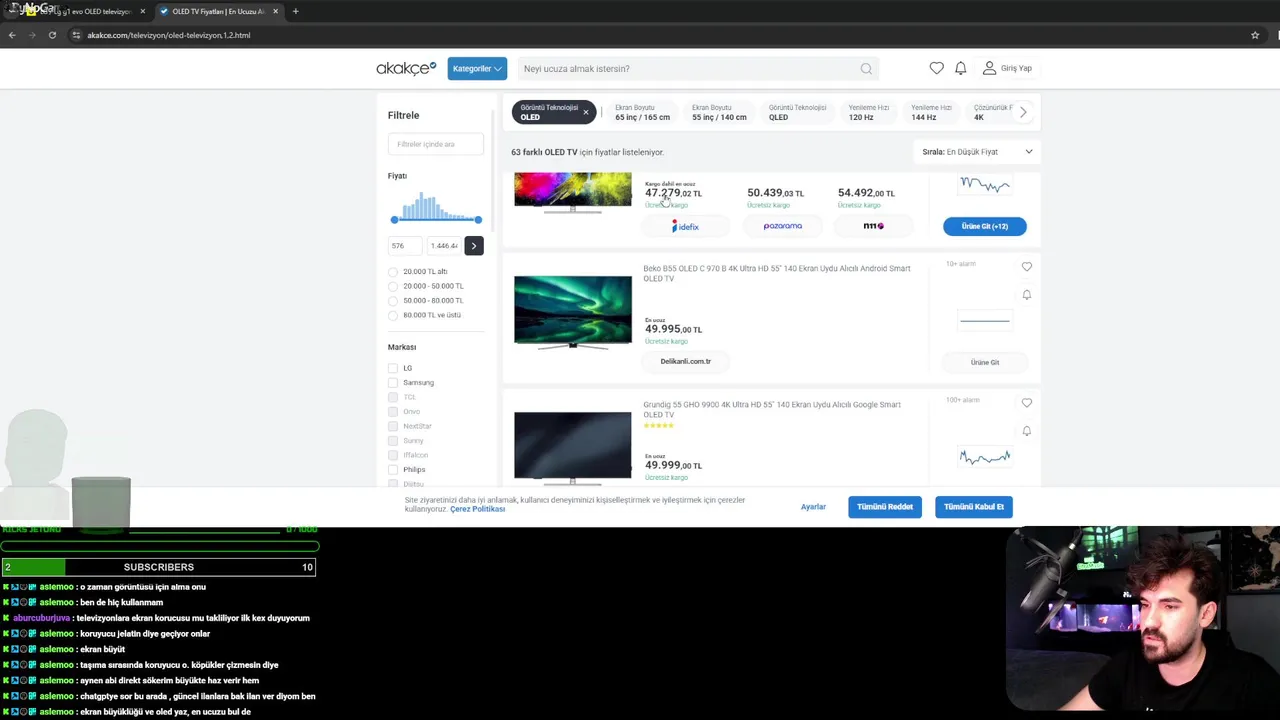The height and width of the screenshot is (720, 1280).
Task: Open Grundig 55 GHO 9900 product title
Action: pos(772,409)
